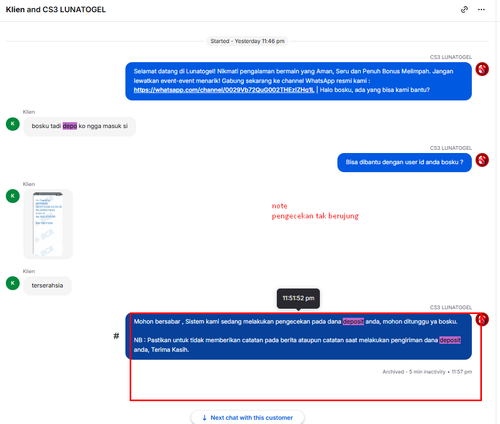Image resolution: width=500 pixels, height=424 pixels.
Task: Click the 'Selamat datang di Lunatogel' welcome message
Action: pyautogui.click(x=298, y=81)
